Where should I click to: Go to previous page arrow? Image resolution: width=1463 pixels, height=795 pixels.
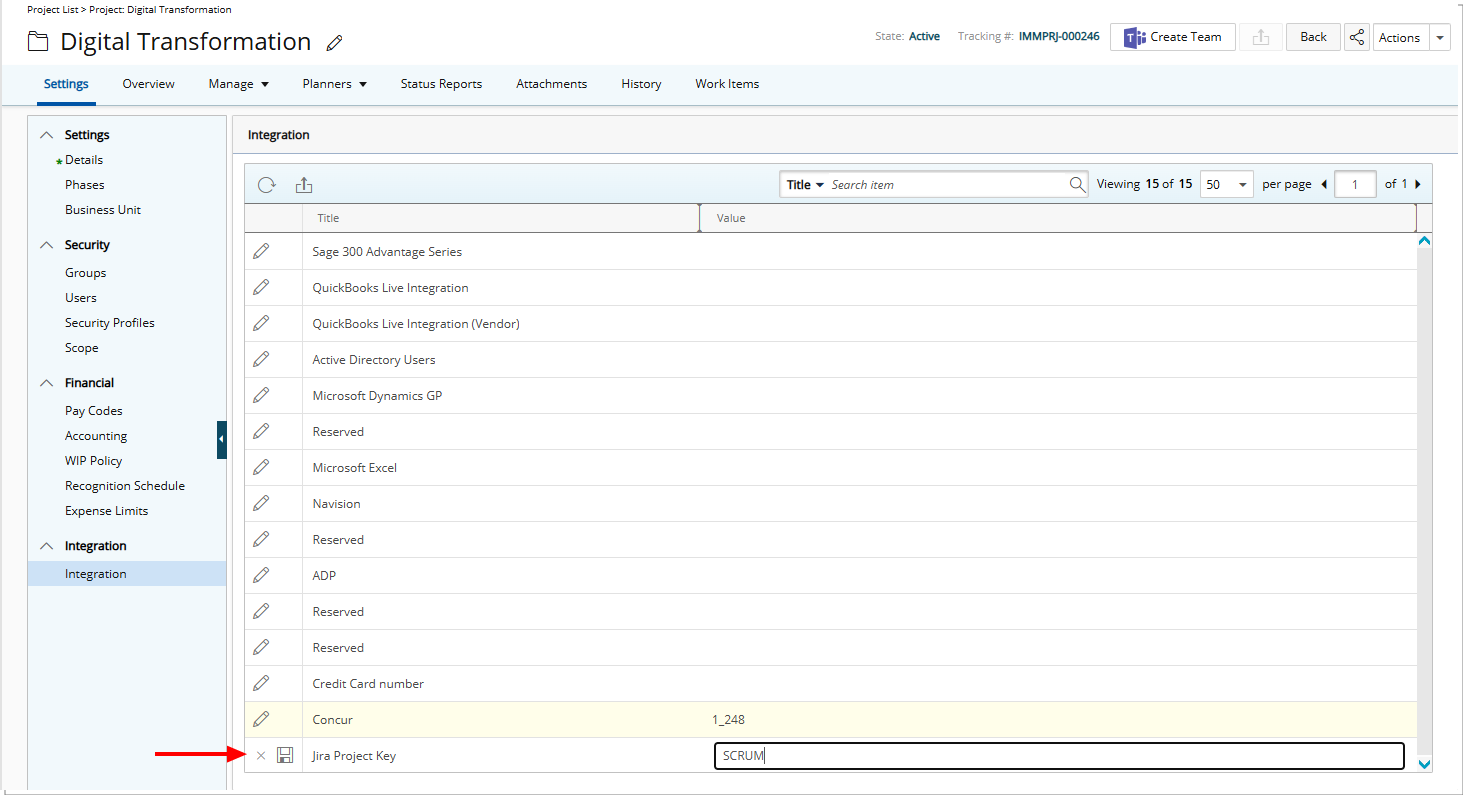[x=1325, y=184]
